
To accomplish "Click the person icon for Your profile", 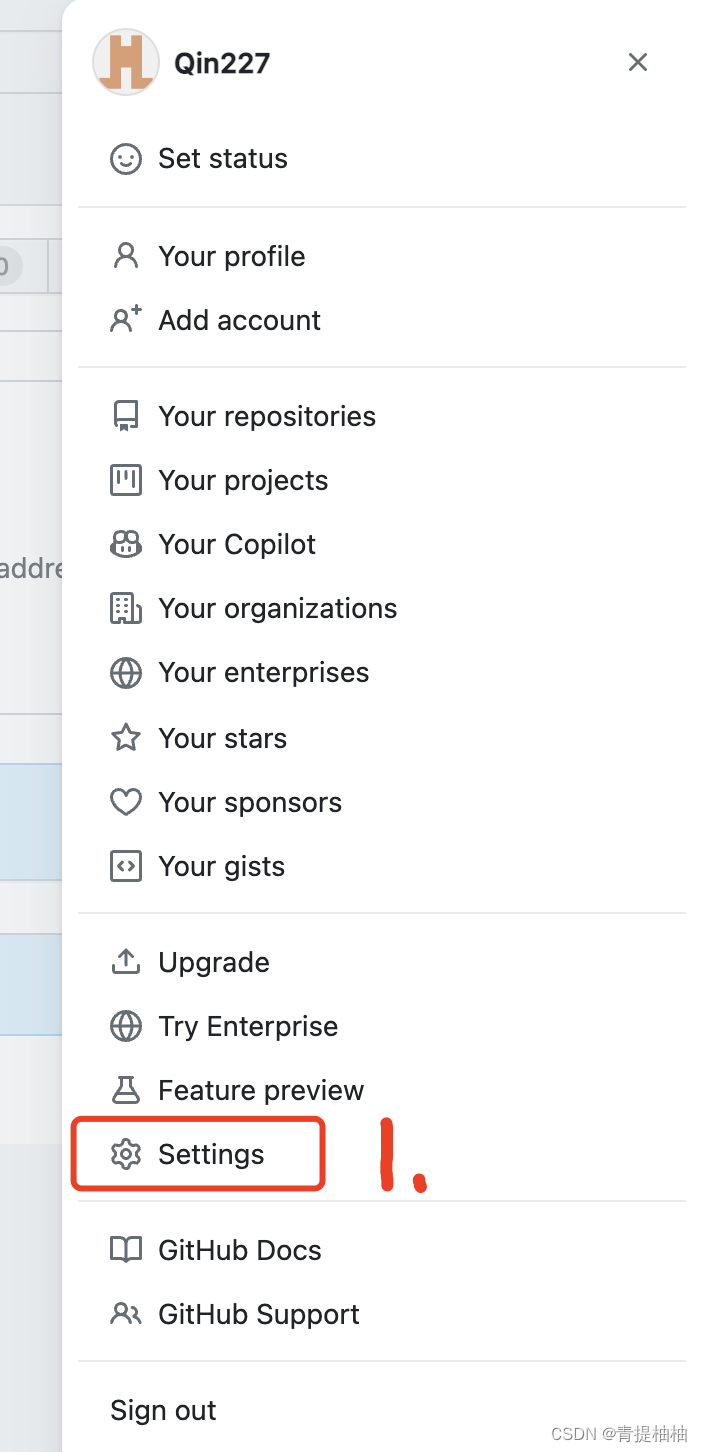I will coord(126,256).
